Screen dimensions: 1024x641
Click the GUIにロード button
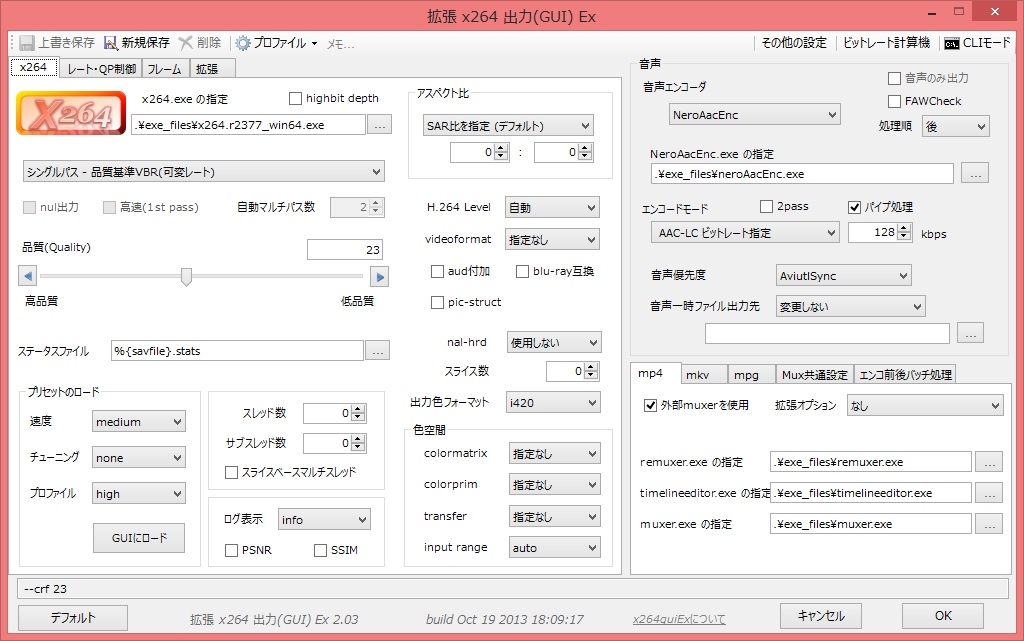click(139, 538)
